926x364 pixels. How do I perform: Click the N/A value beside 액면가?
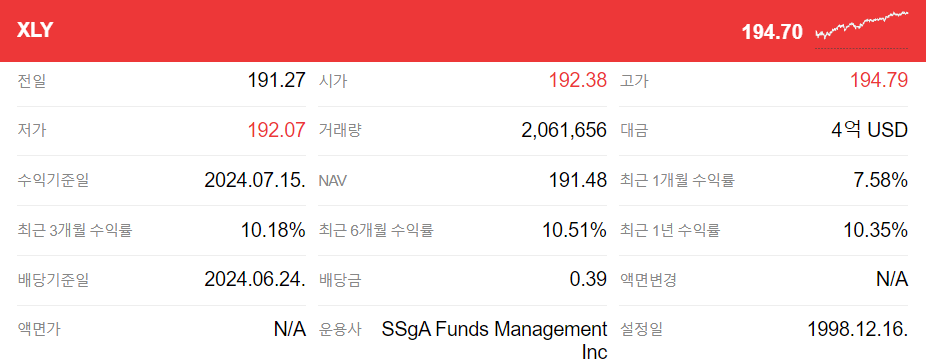click(x=290, y=329)
